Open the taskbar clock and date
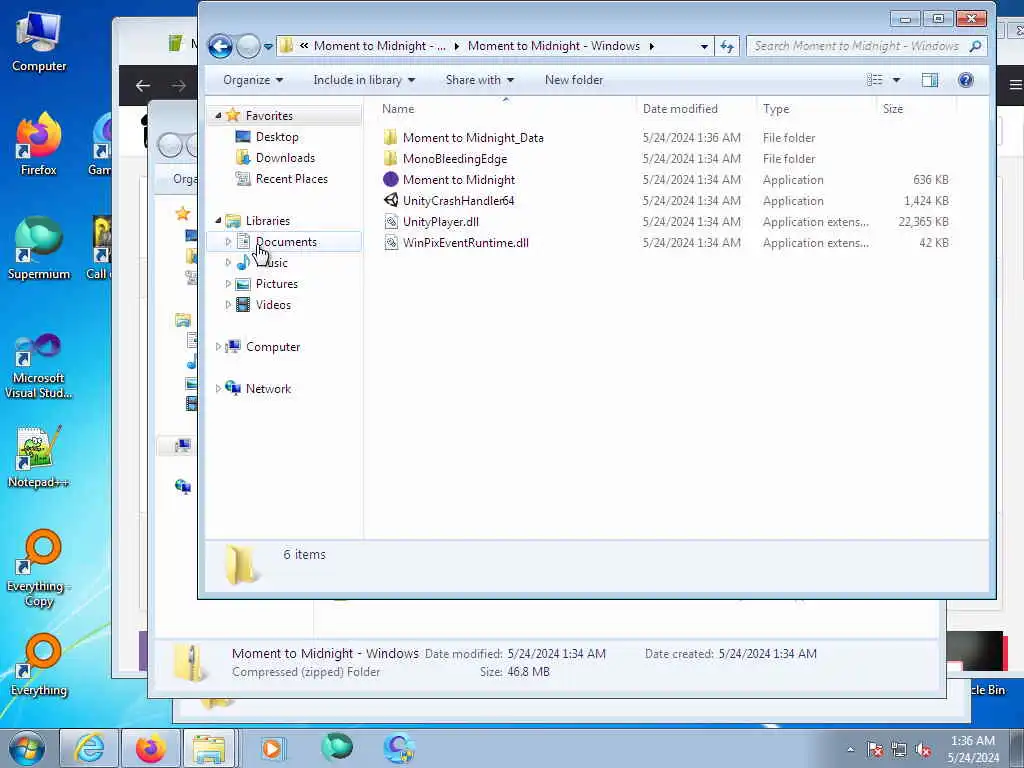Viewport: 1024px width, 768px height. 973,749
